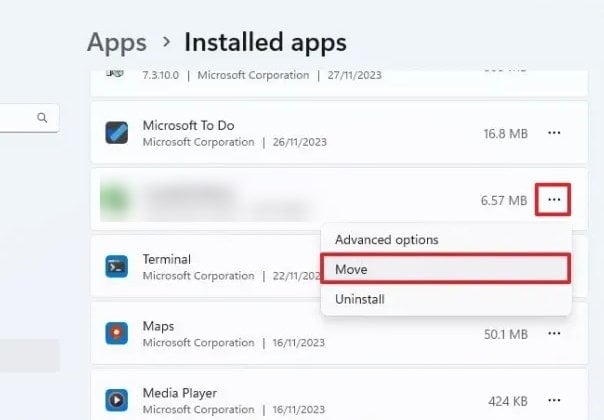Click the search magnifier icon
This screenshot has height=420, width=604.
click(x=42, y=118)
